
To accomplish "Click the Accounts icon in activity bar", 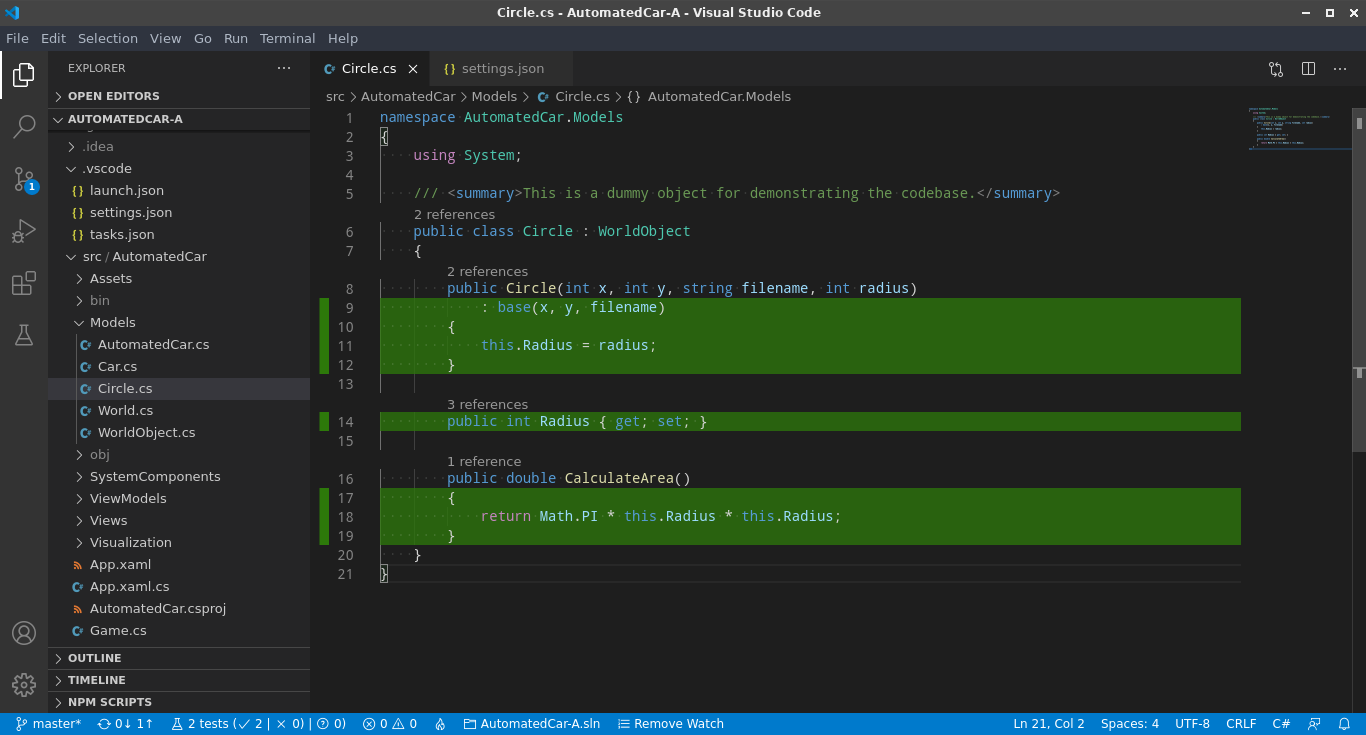I will pyautogui.click(x=24, y=633).
